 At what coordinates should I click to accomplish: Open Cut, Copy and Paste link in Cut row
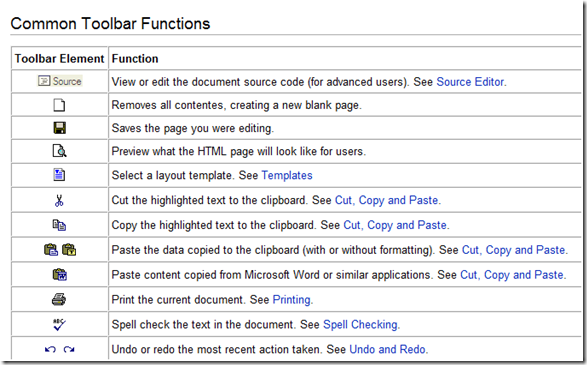coord(386,200)
